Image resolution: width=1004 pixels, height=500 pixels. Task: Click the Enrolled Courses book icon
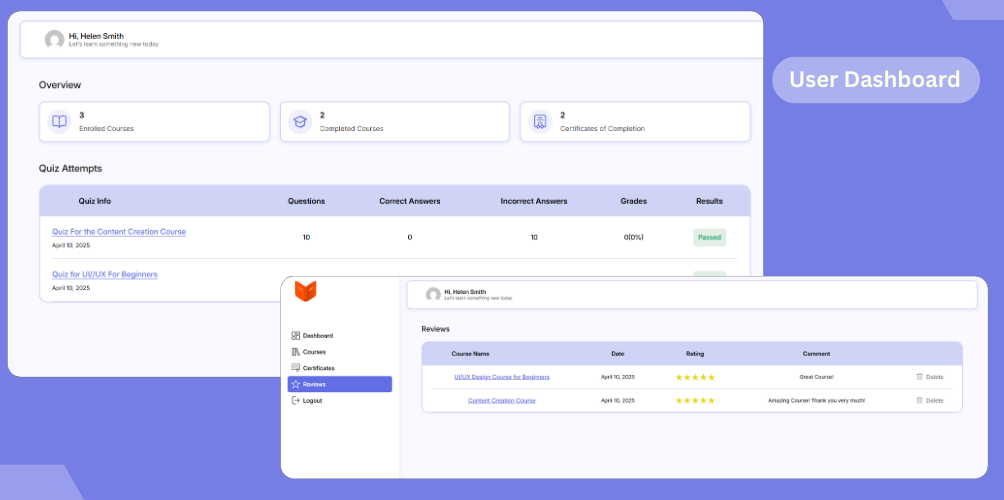[x=60, y=122]
